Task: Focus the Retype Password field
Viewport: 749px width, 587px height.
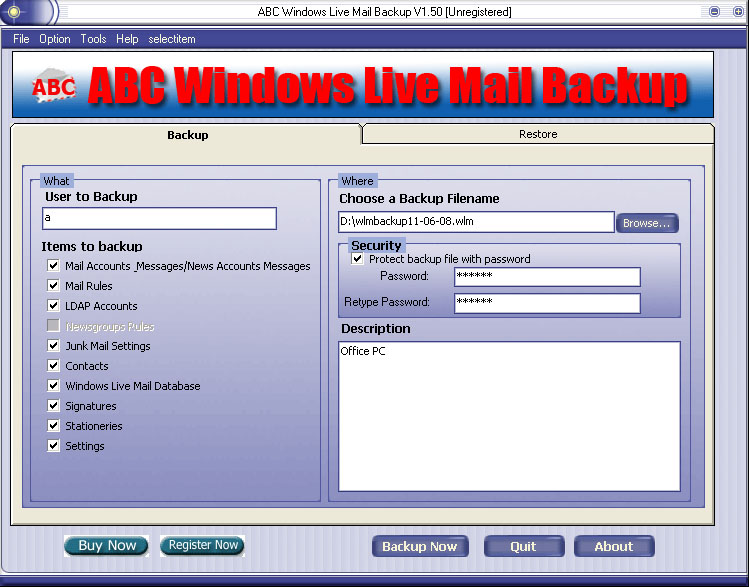Action: click(x=547, y=303)
